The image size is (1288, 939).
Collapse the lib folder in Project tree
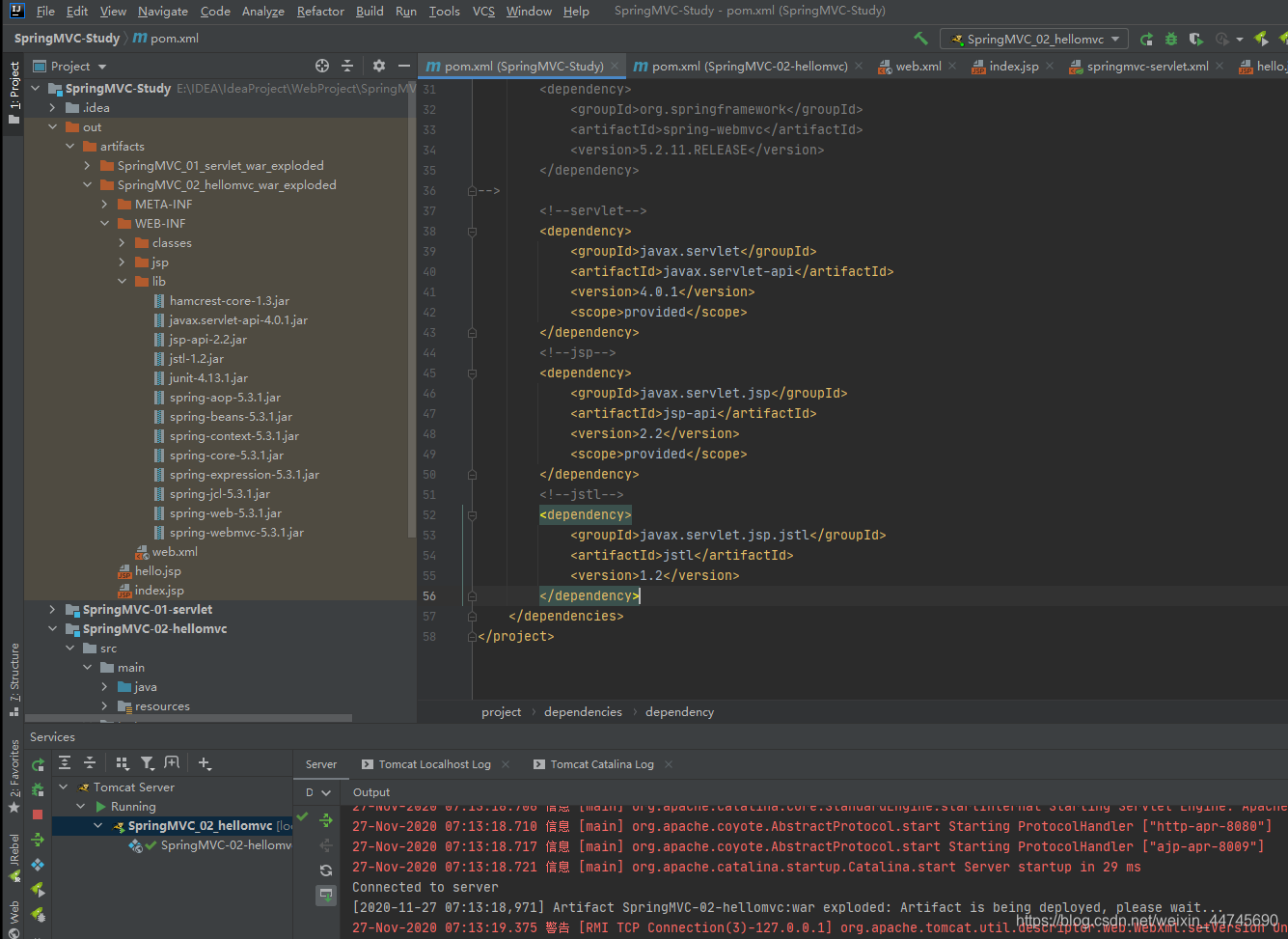pos(123,282)
